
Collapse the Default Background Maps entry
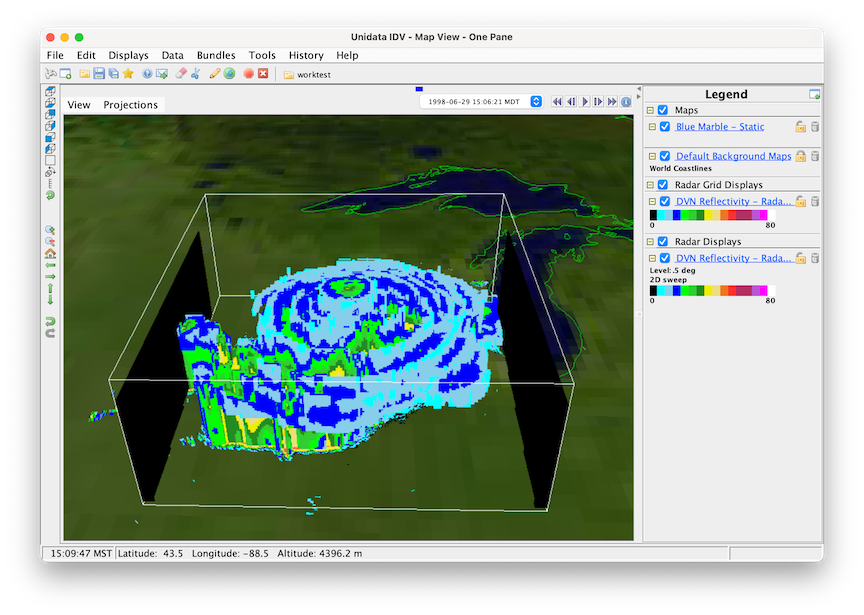[652, 156]
